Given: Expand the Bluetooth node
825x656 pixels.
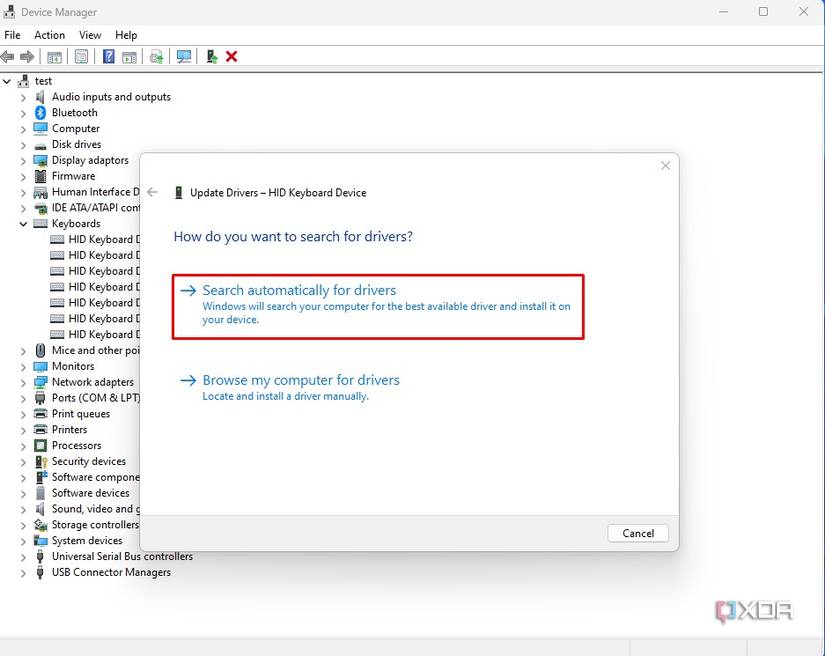Looking at the screenshot, I should click(x=23, y=113).
